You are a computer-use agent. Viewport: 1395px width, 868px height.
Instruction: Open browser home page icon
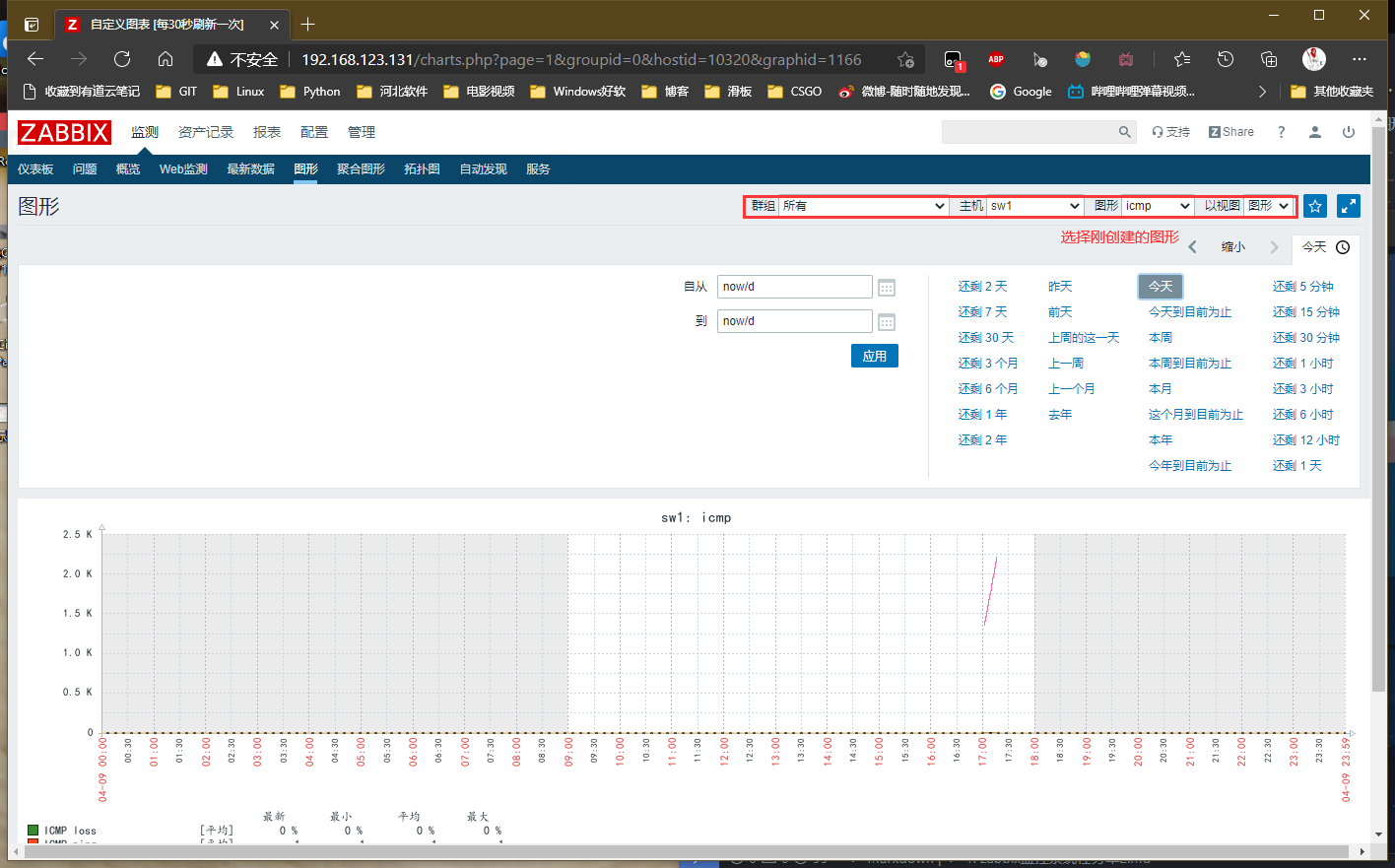[x=166, y=59]
